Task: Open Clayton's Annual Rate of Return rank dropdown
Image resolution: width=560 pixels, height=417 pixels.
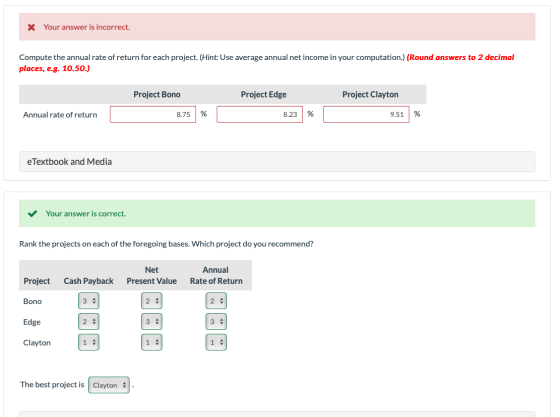Action: (216, 342)
